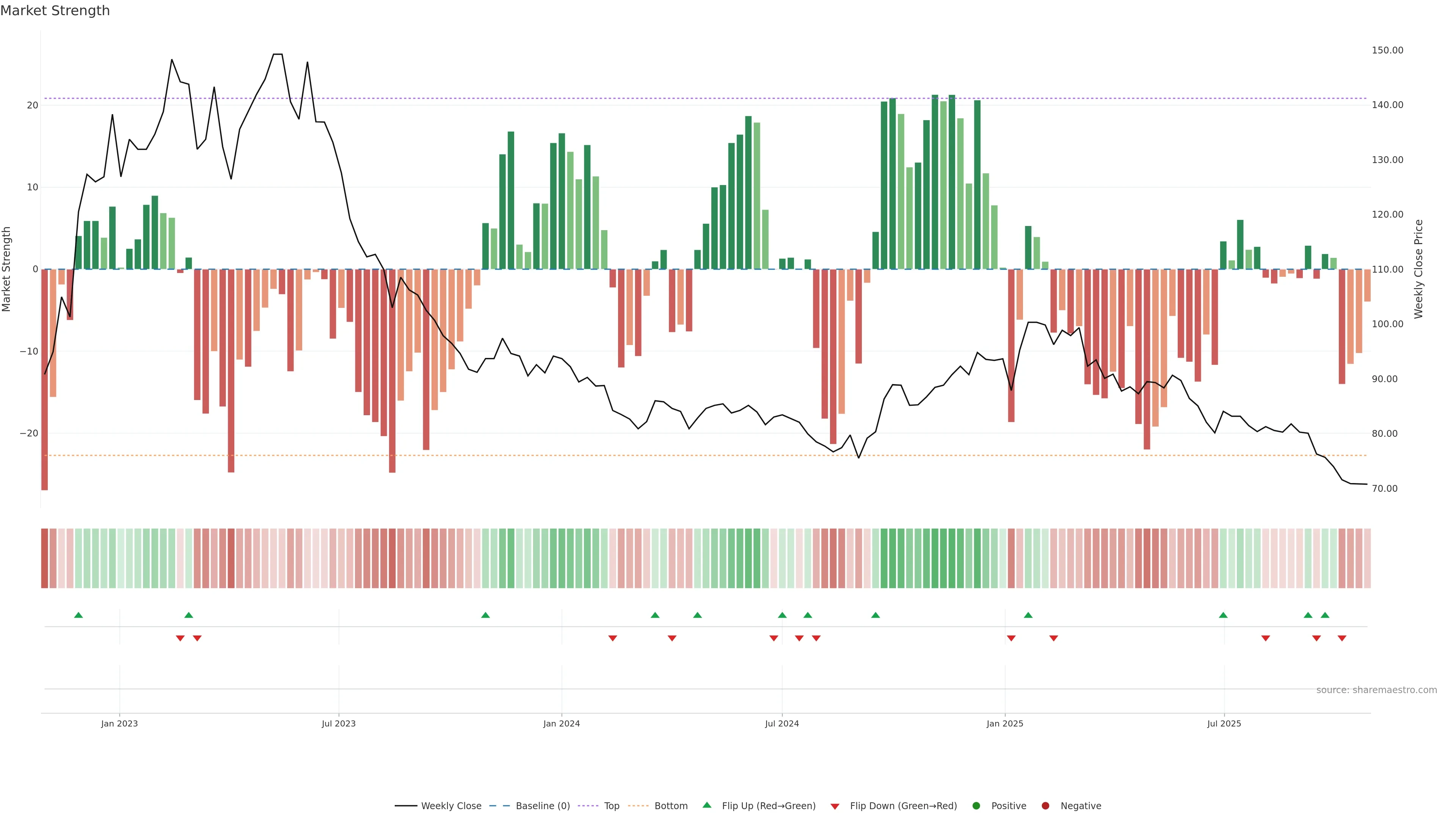The height and width of the screenshot is (819, 1456).
Task: Click the Jan 2024 x-axis label
Action: pyautogui.click(x=561, y=723)
